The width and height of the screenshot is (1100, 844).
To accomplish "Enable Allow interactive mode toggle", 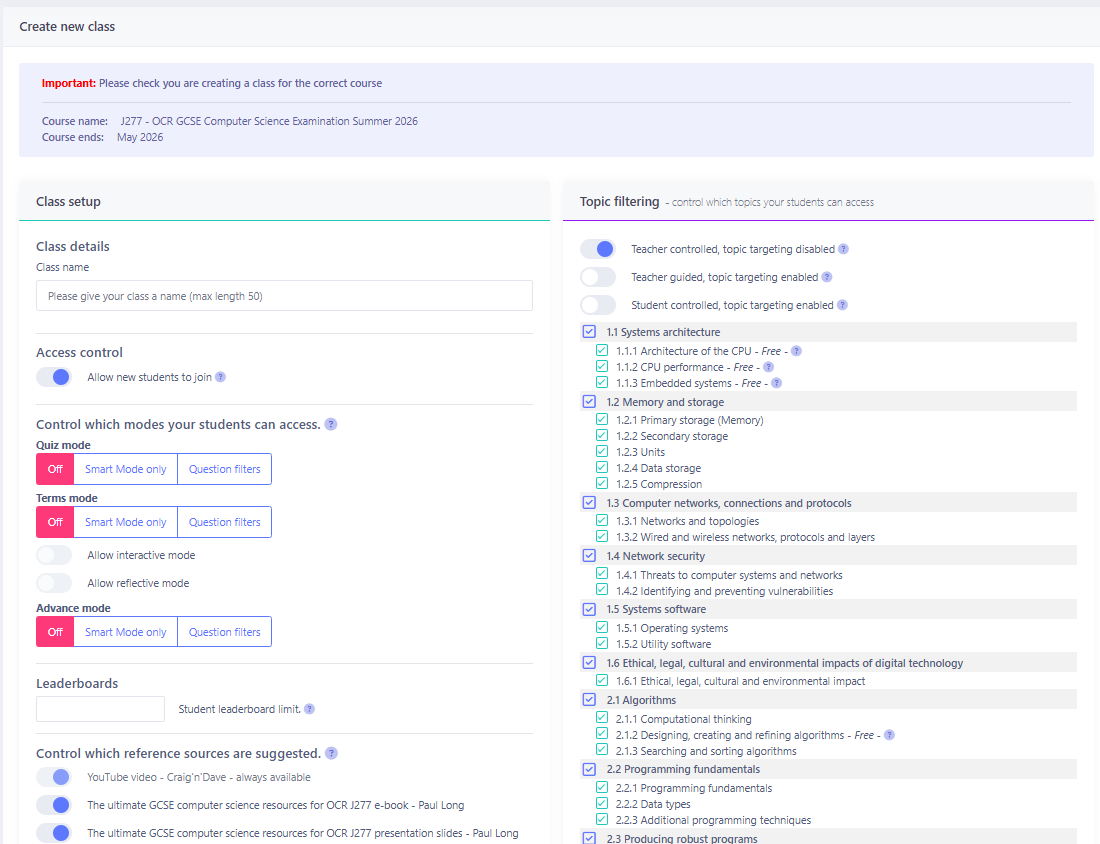I will 54,555.
